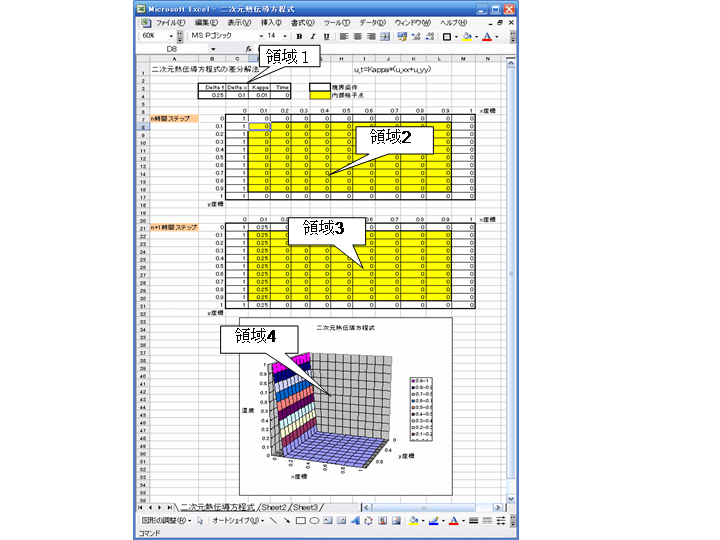This screenshot has height=540, width=720.
Task: Center cell text horizontally
Action: point(357,36)
